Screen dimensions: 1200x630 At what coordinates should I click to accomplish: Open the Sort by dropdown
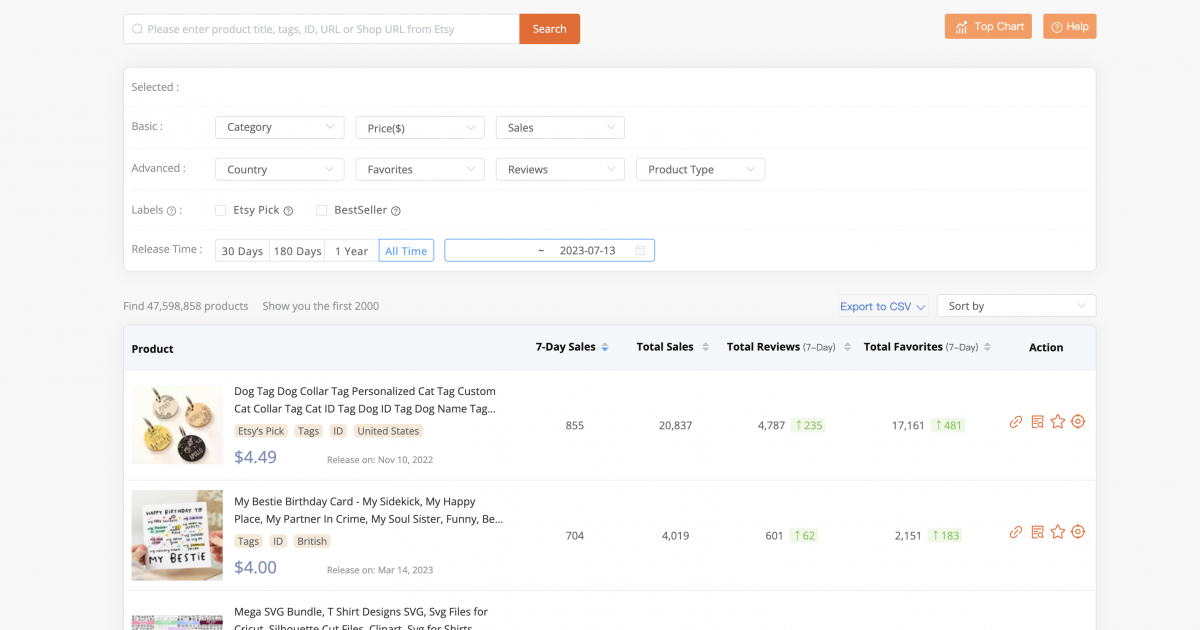coord(1016,305)
